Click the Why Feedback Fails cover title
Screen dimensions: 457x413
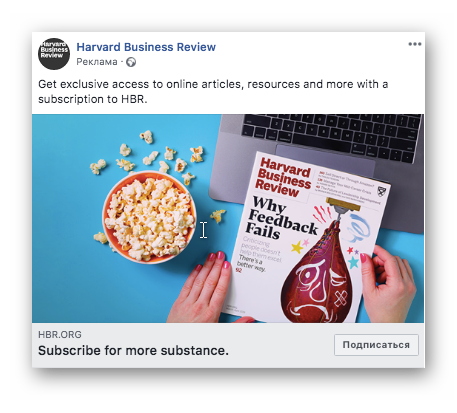click(x=281, y=218)
